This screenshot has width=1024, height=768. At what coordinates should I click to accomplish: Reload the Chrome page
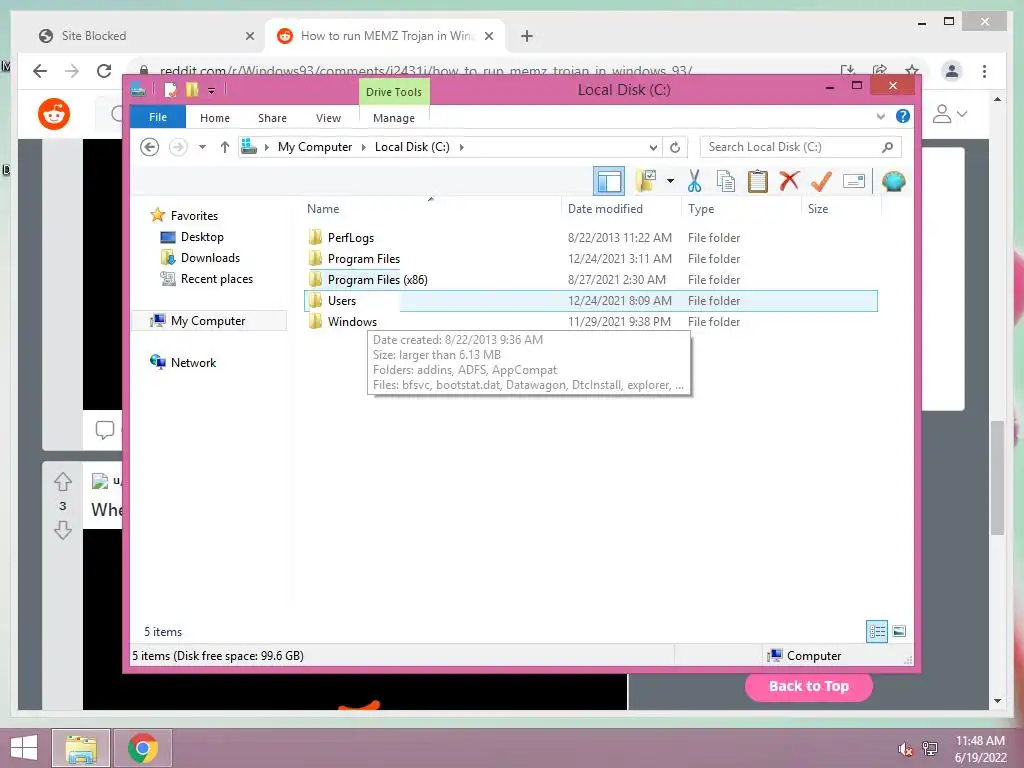pyautogui.click(x=104, y=71)
